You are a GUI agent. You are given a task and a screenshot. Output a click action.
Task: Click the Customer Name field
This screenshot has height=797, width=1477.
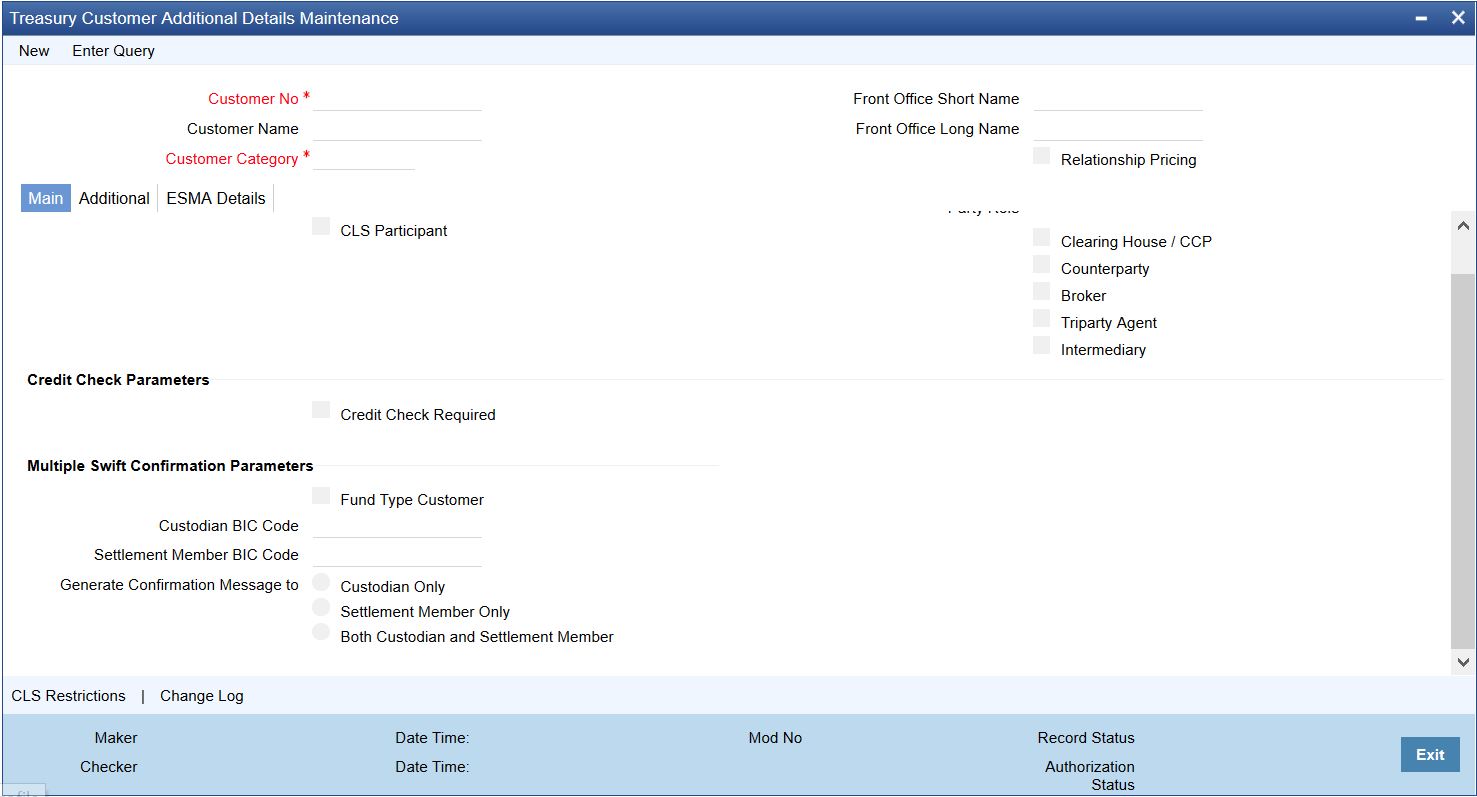[397, 129]
